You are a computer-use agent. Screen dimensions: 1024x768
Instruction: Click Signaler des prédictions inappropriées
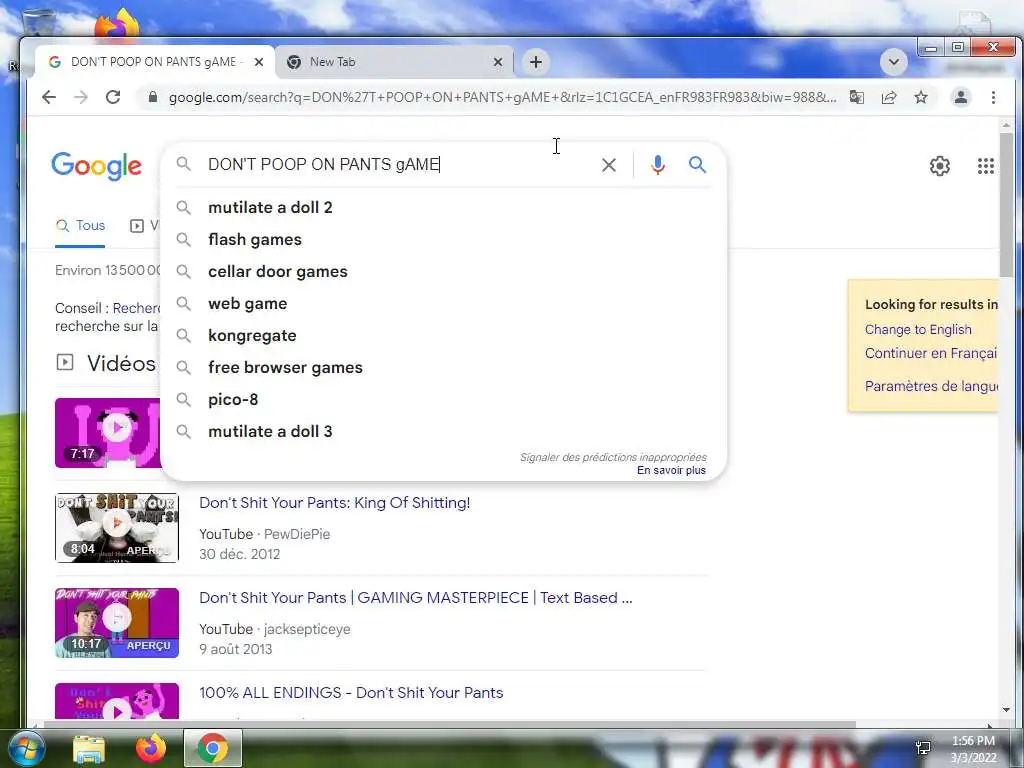pos(613,457)
